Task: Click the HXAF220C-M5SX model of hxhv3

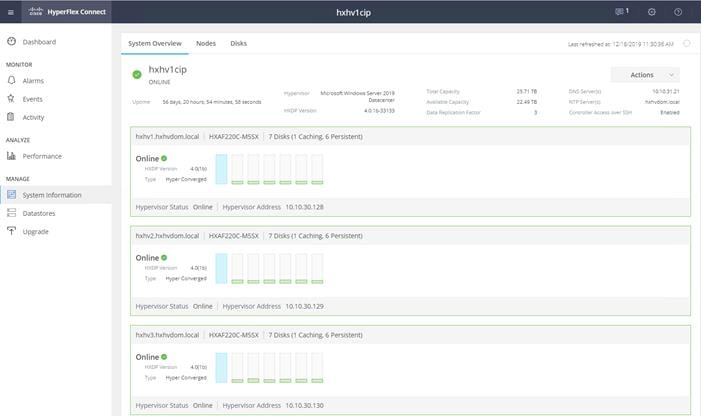Action: click(234, 335)
